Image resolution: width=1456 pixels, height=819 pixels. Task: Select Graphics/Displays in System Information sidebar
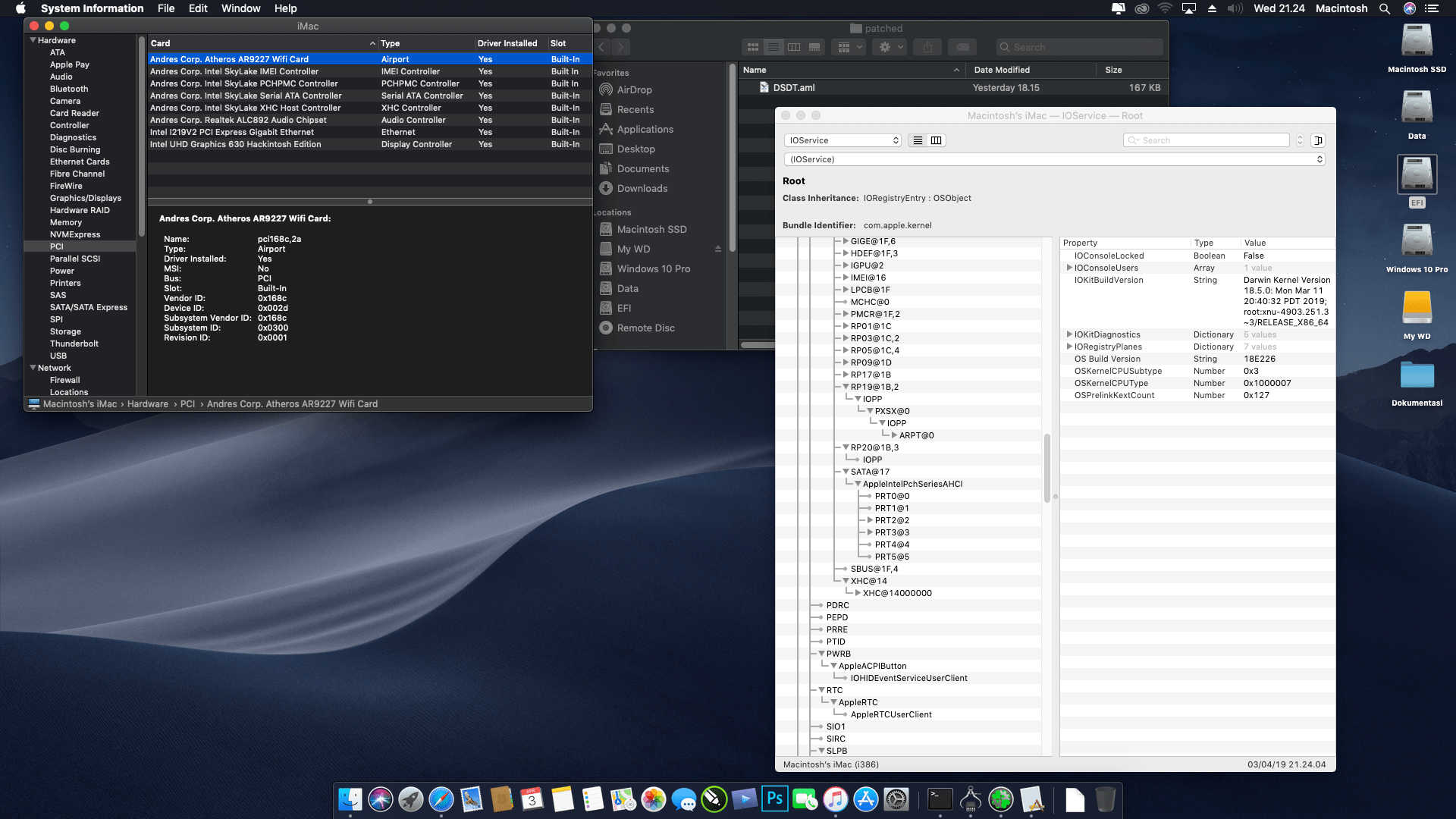(x=86, y=198)
